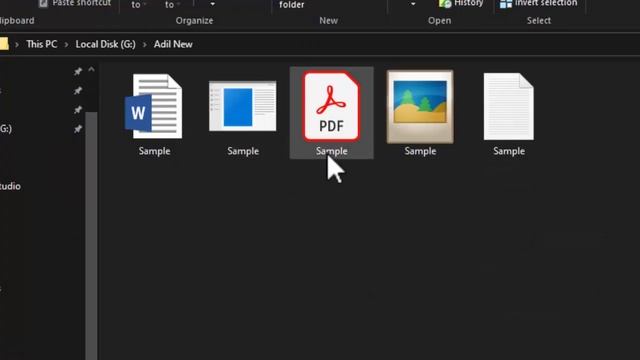This screenshot has height=360, width=640.
Task: Click the Adil New breadcrumb segment
Action: tap(173, 44)
